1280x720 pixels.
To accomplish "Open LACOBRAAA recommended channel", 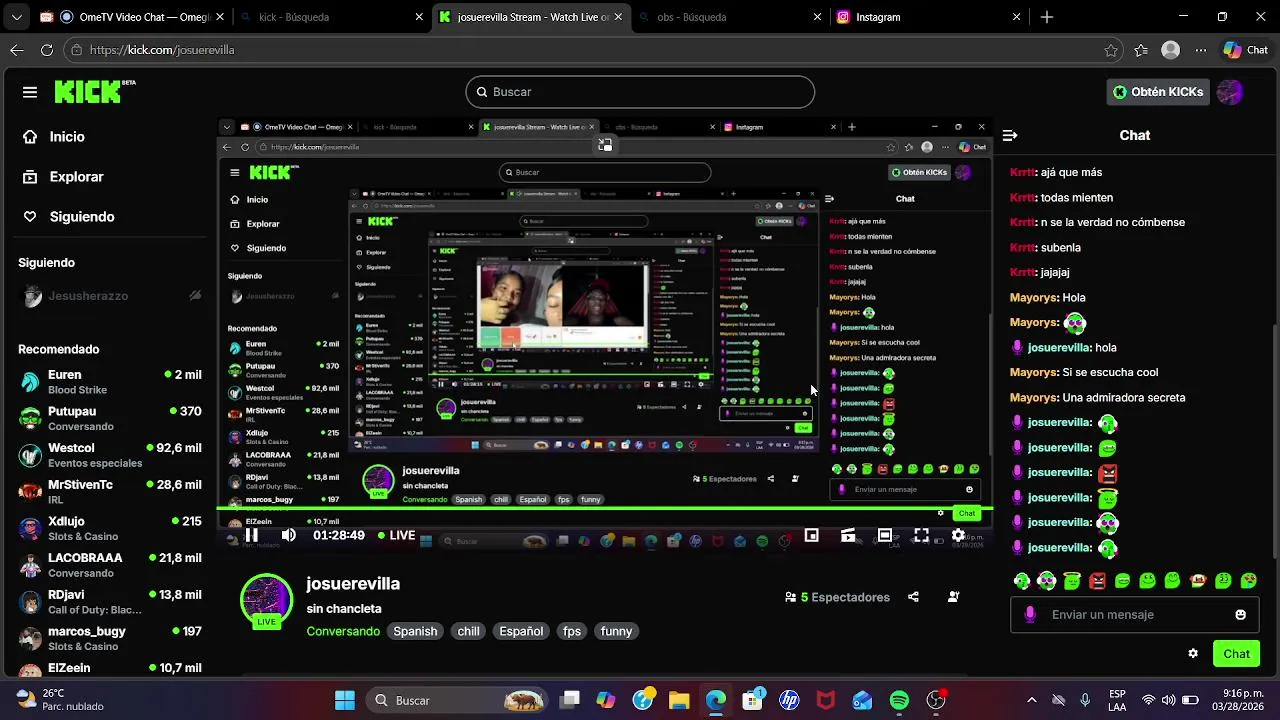I will coord(110,565).
